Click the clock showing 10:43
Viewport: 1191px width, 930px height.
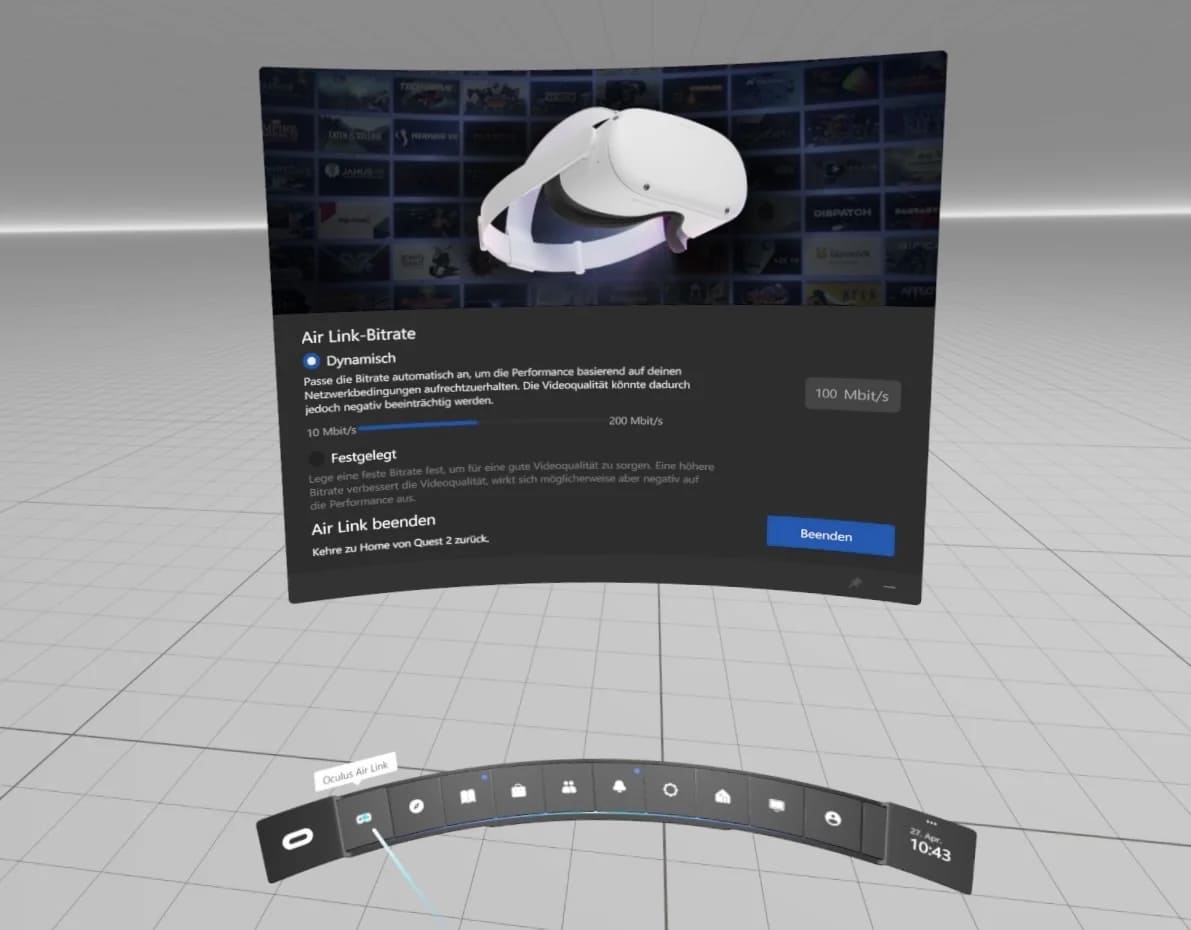click(x=930, y=852)
